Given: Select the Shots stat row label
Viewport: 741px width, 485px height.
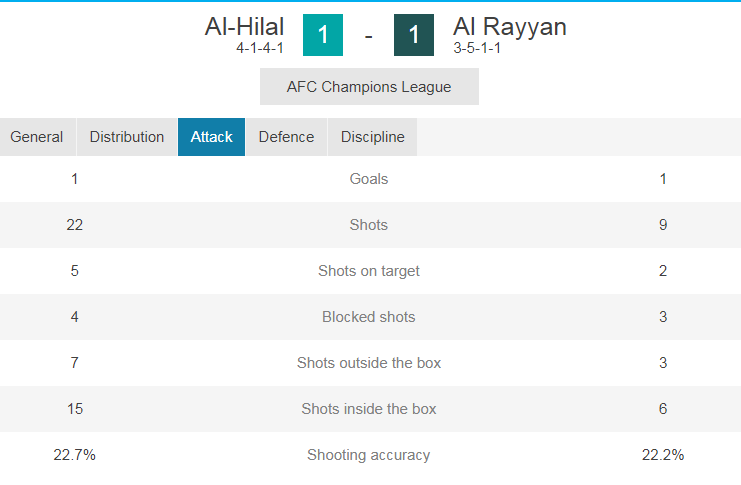Looking at the screenshot, I should click(x=369, y=225).
